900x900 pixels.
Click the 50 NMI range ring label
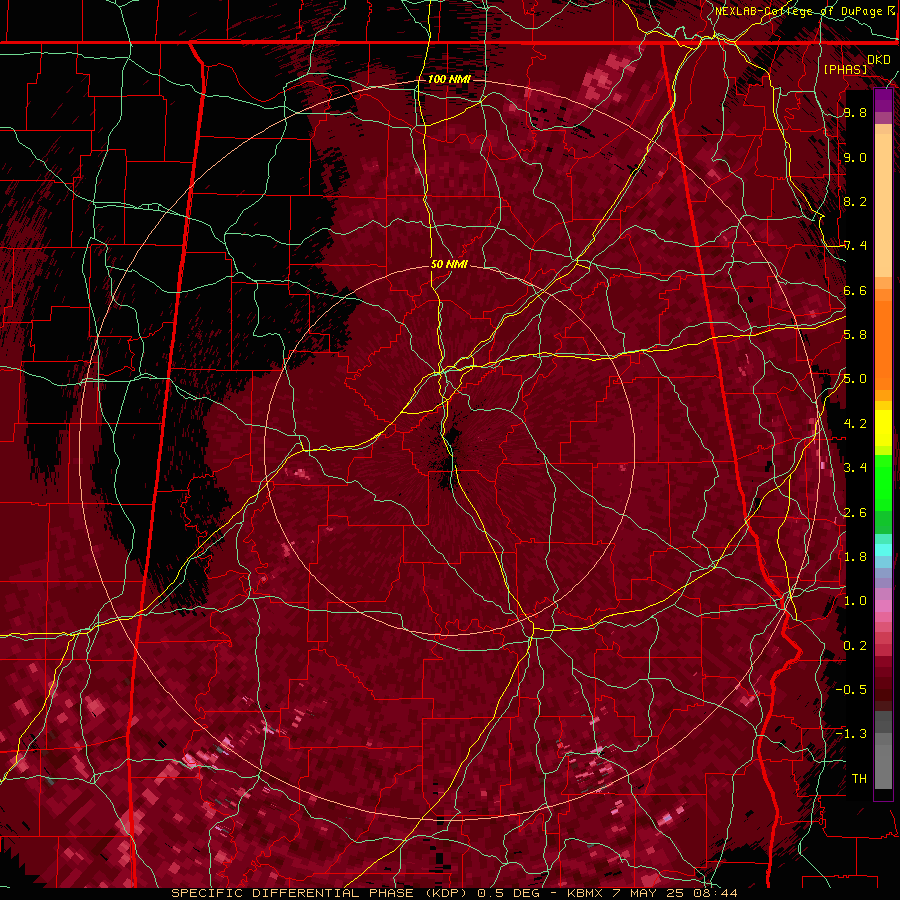pos(449,264)
